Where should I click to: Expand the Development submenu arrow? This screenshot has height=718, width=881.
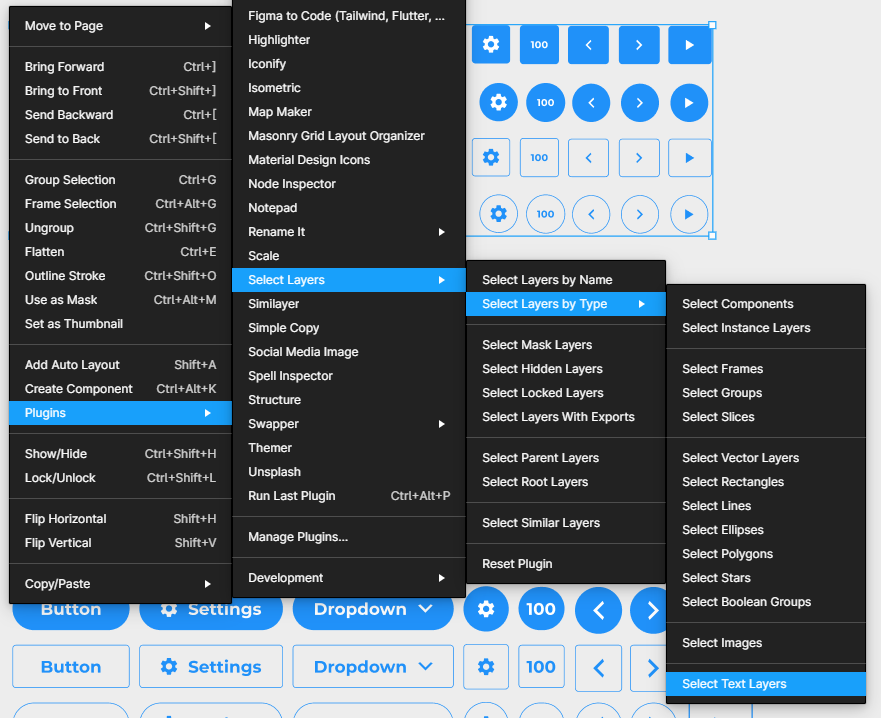pos(442,578)
